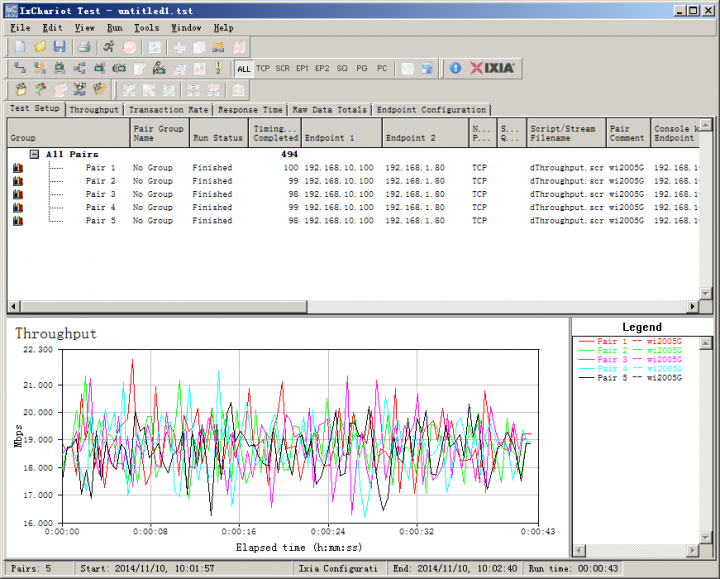Open the Tools menu
The image size is (720, 579).
146,28
